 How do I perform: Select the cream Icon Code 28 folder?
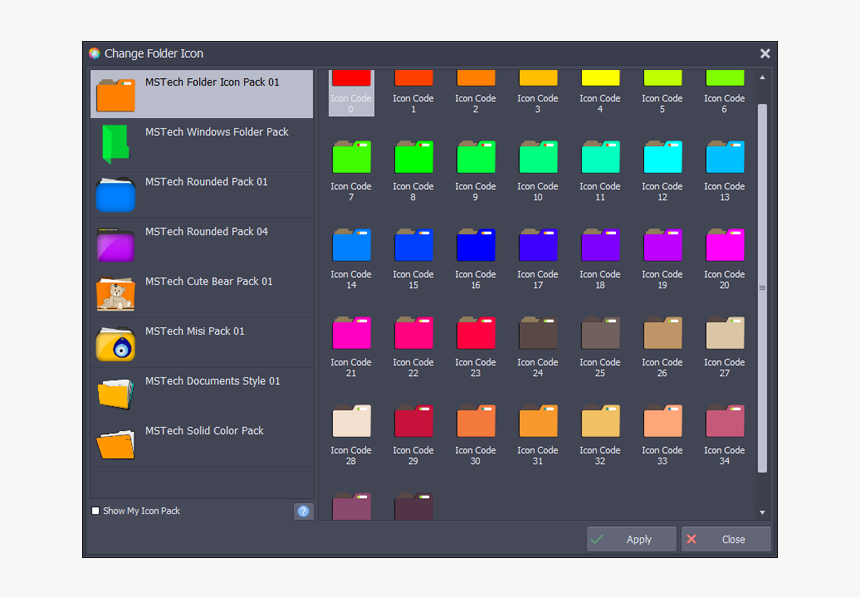[x=351, y=420]
